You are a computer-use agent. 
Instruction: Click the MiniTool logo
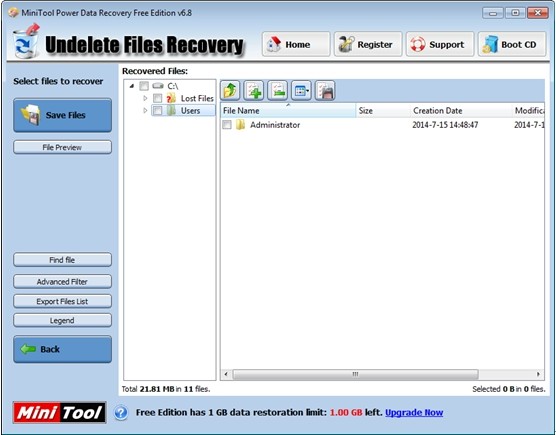60,412
